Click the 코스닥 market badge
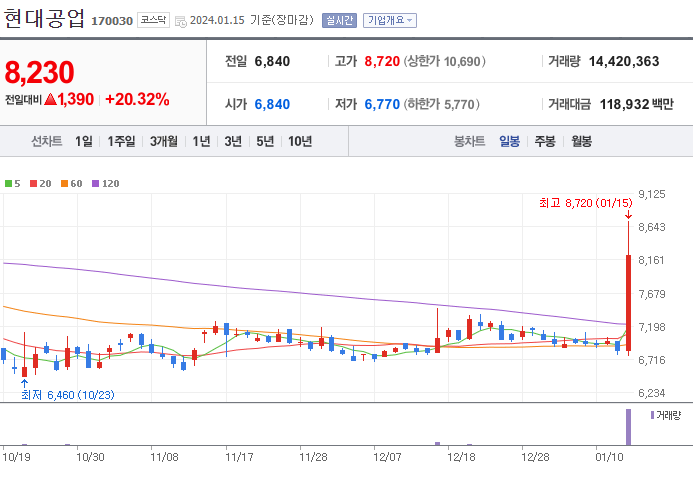Viewport: 693px width, 479px height. [x=153, y=20]
